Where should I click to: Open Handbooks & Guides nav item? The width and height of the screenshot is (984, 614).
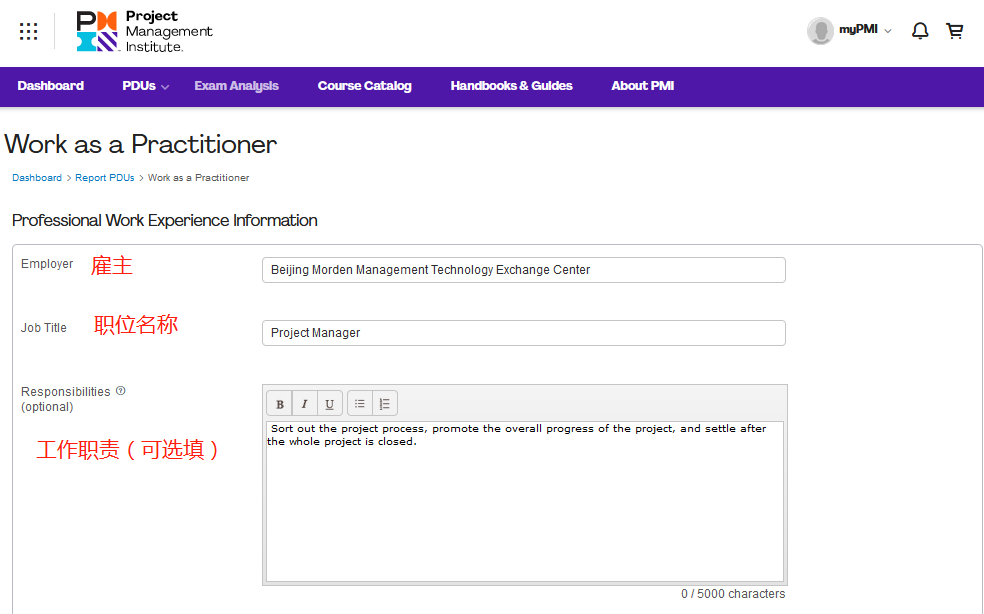(x=511, y=86)
